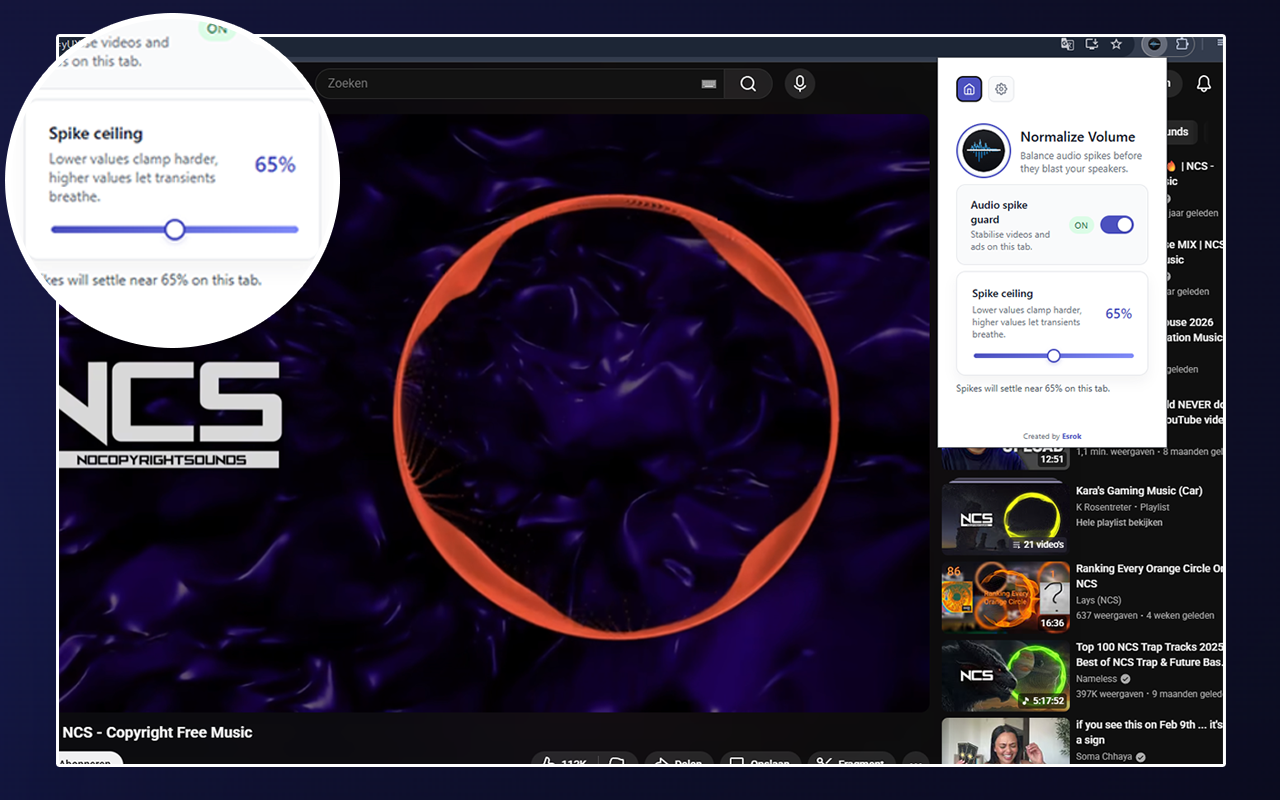Open YouTube notifications via the bell icon
1280x800 pixels.
1203,83
